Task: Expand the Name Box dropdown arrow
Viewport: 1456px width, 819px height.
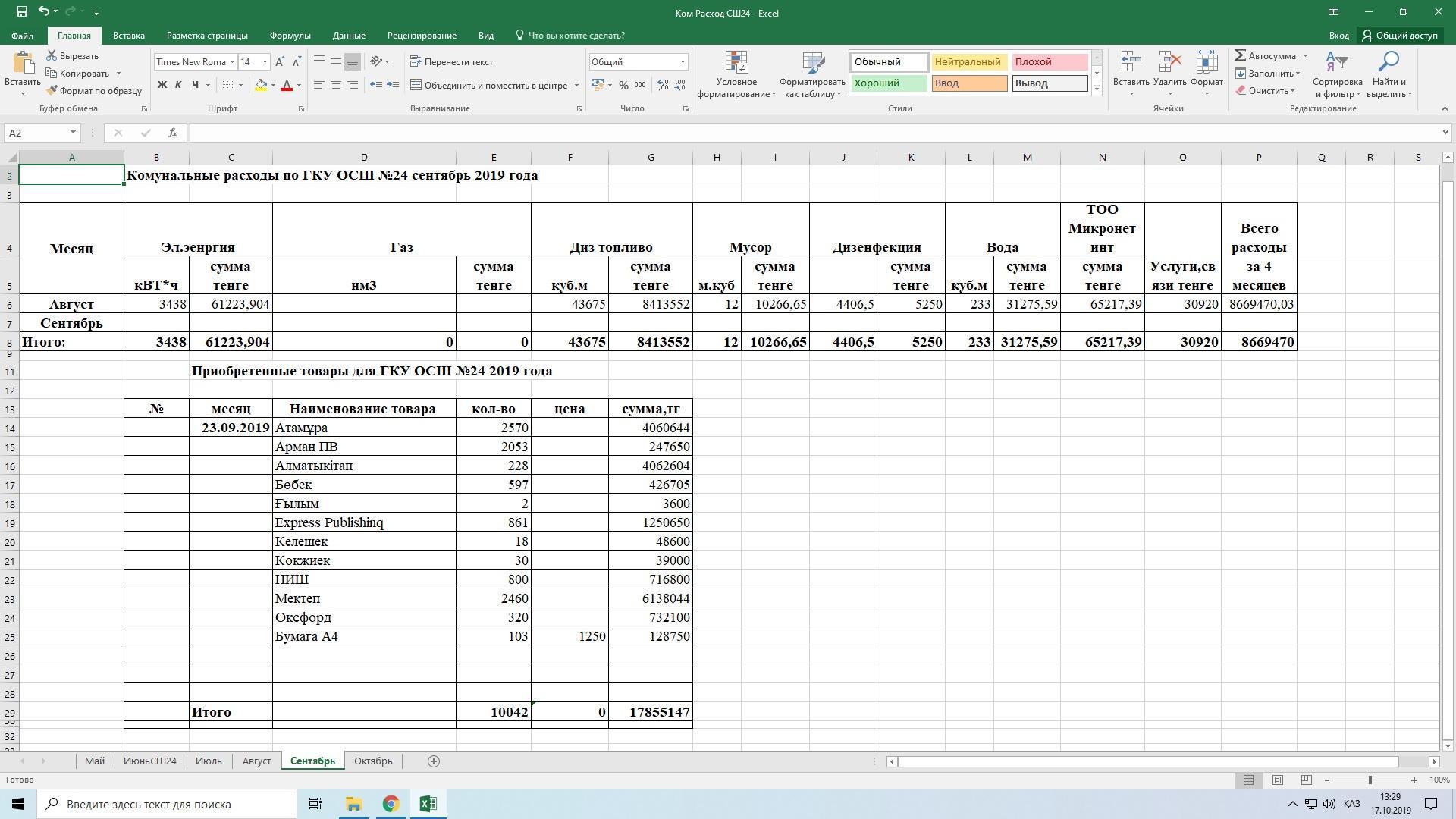Action: [x=73, y=133]
